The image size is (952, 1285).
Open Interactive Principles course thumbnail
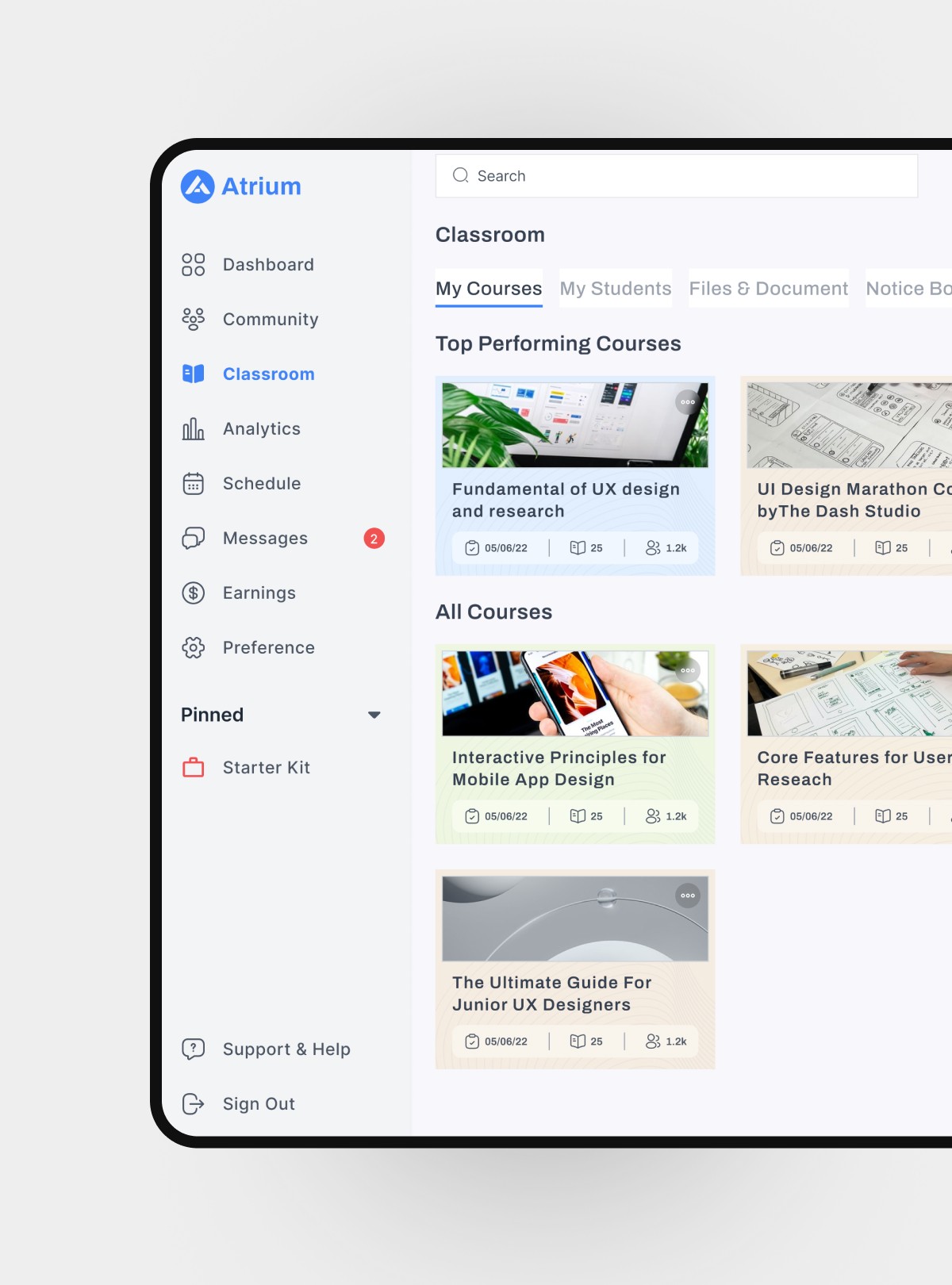(575, 694)
